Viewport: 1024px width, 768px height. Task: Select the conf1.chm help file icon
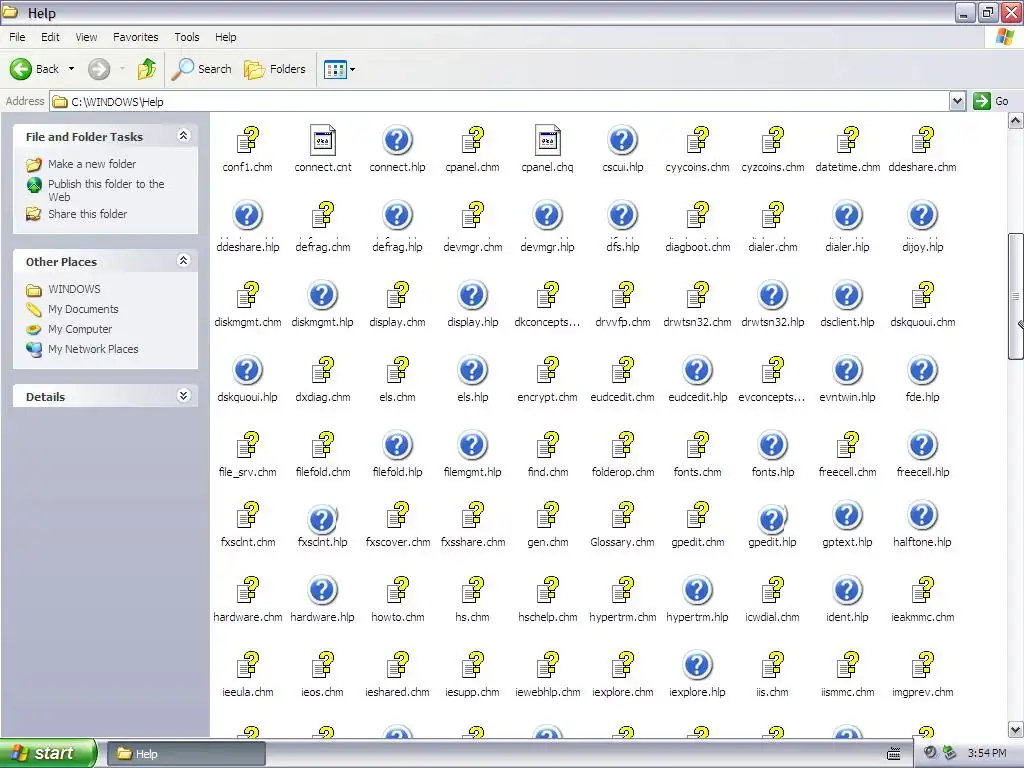click(248, 140)
